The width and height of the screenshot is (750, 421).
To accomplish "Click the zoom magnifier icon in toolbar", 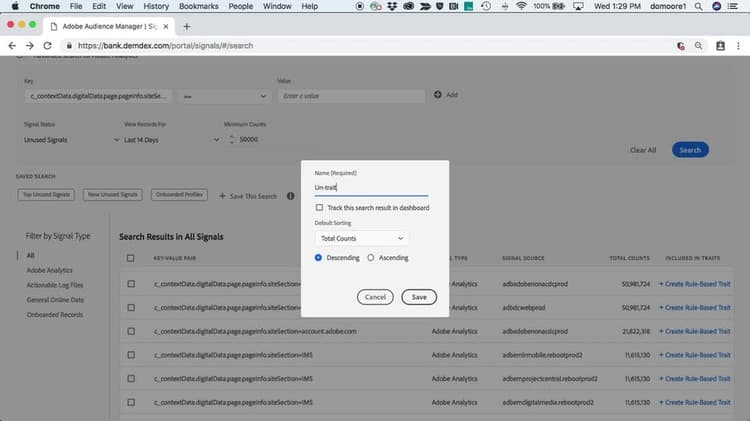I will (x=698, y=45).
